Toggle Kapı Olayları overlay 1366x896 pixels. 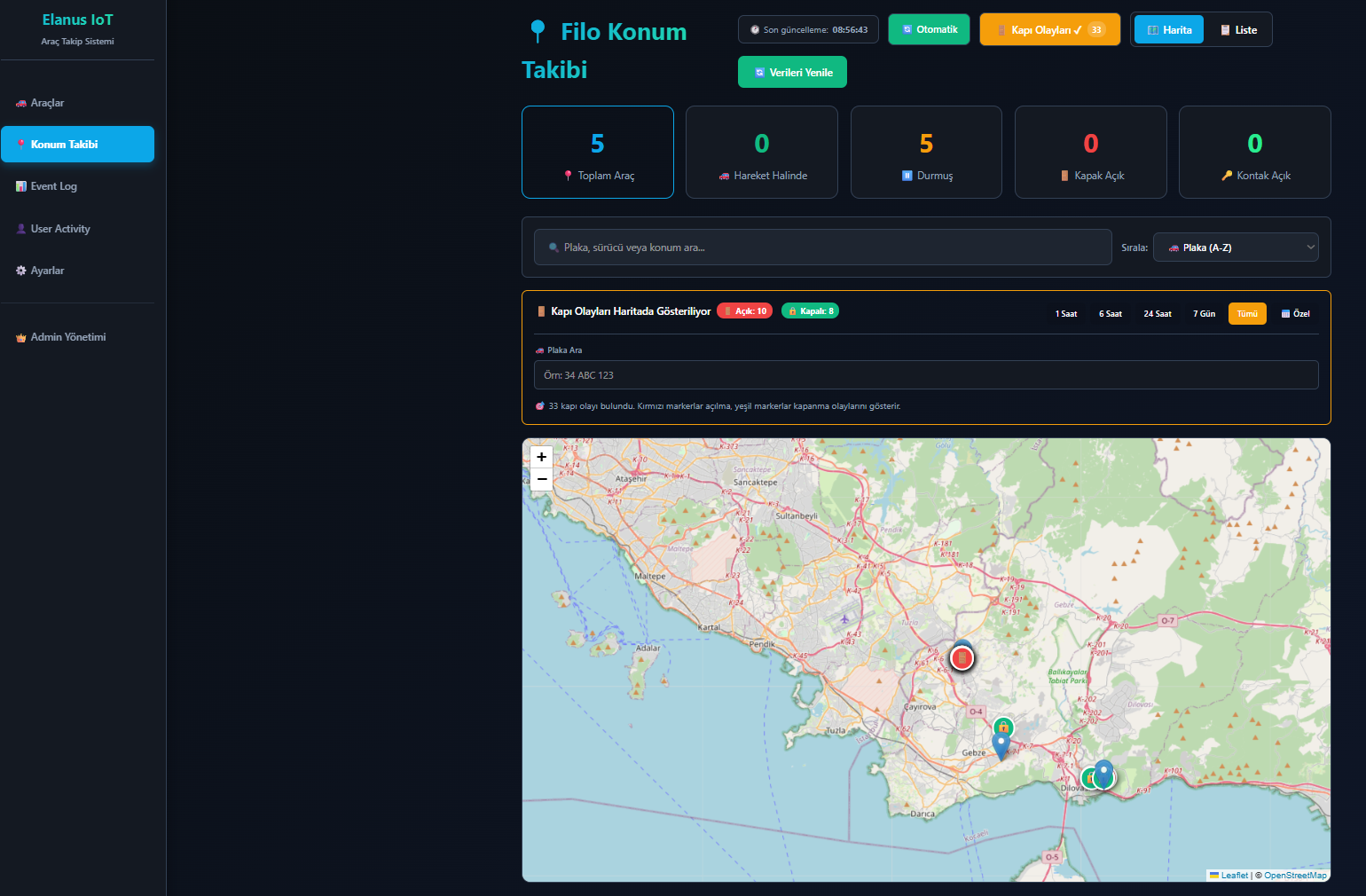pos(1049,28)
